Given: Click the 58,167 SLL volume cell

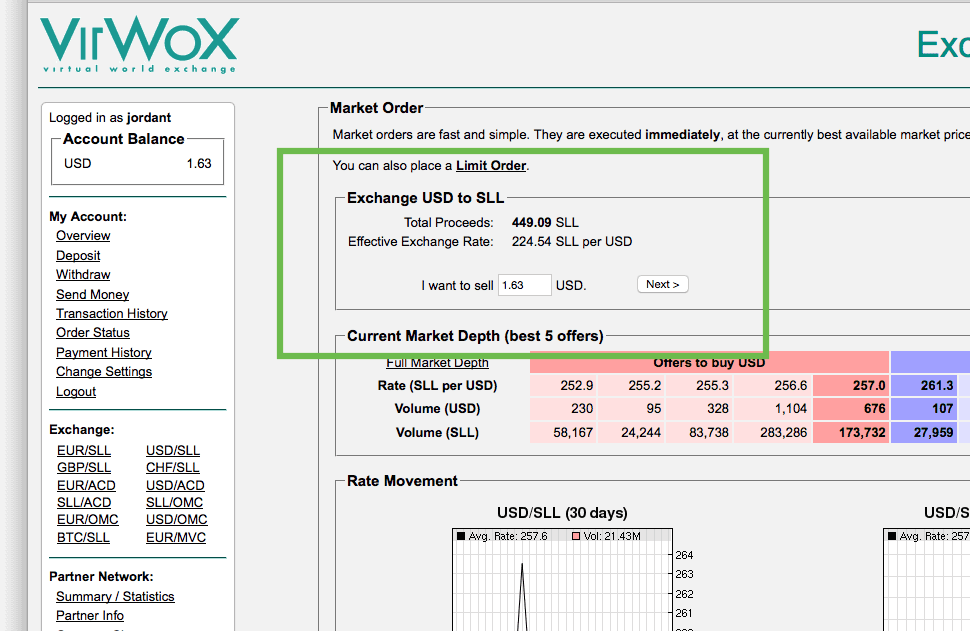Looking at the screenshot, I should pos(563,432).
